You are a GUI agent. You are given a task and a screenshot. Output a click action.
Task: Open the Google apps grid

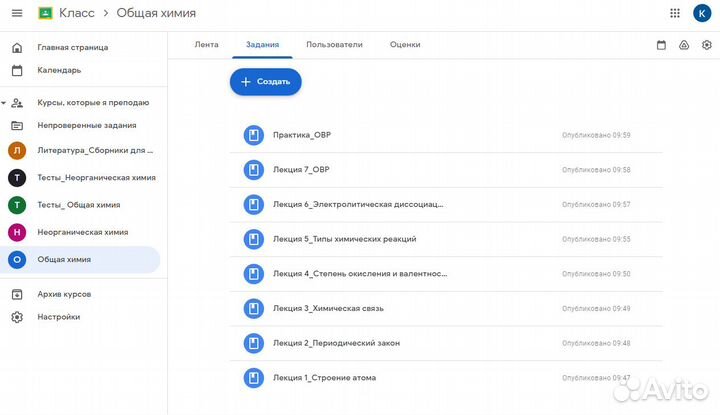click(x=675, y=13)
